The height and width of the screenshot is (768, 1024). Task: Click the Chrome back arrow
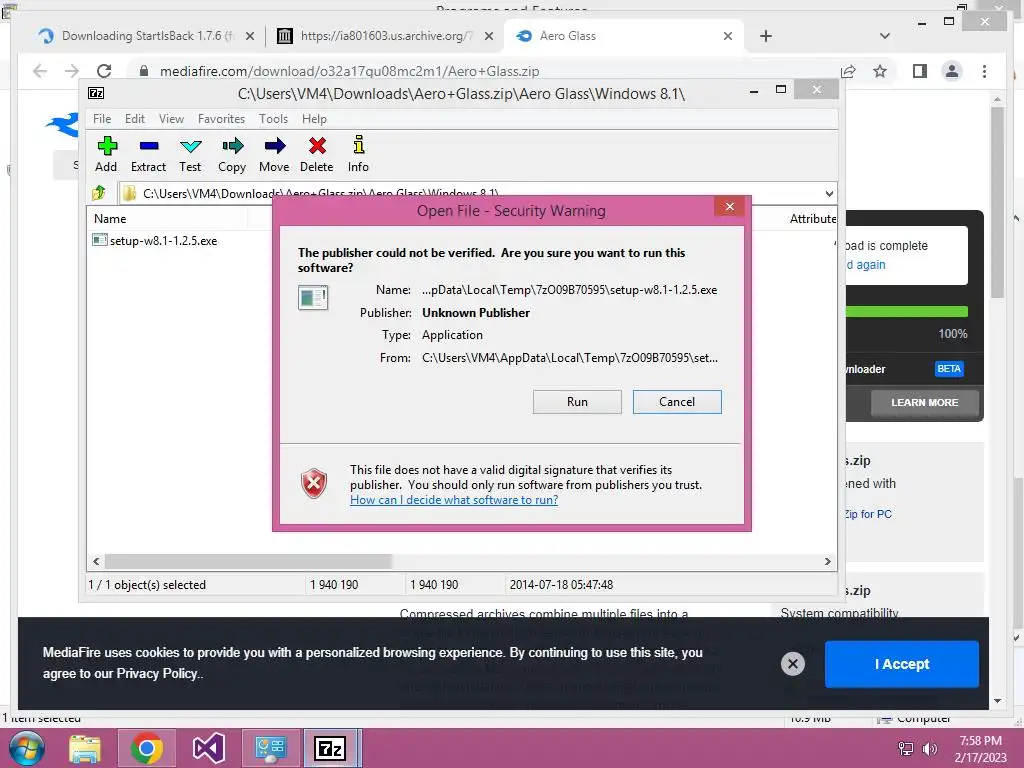pos(40,71)
